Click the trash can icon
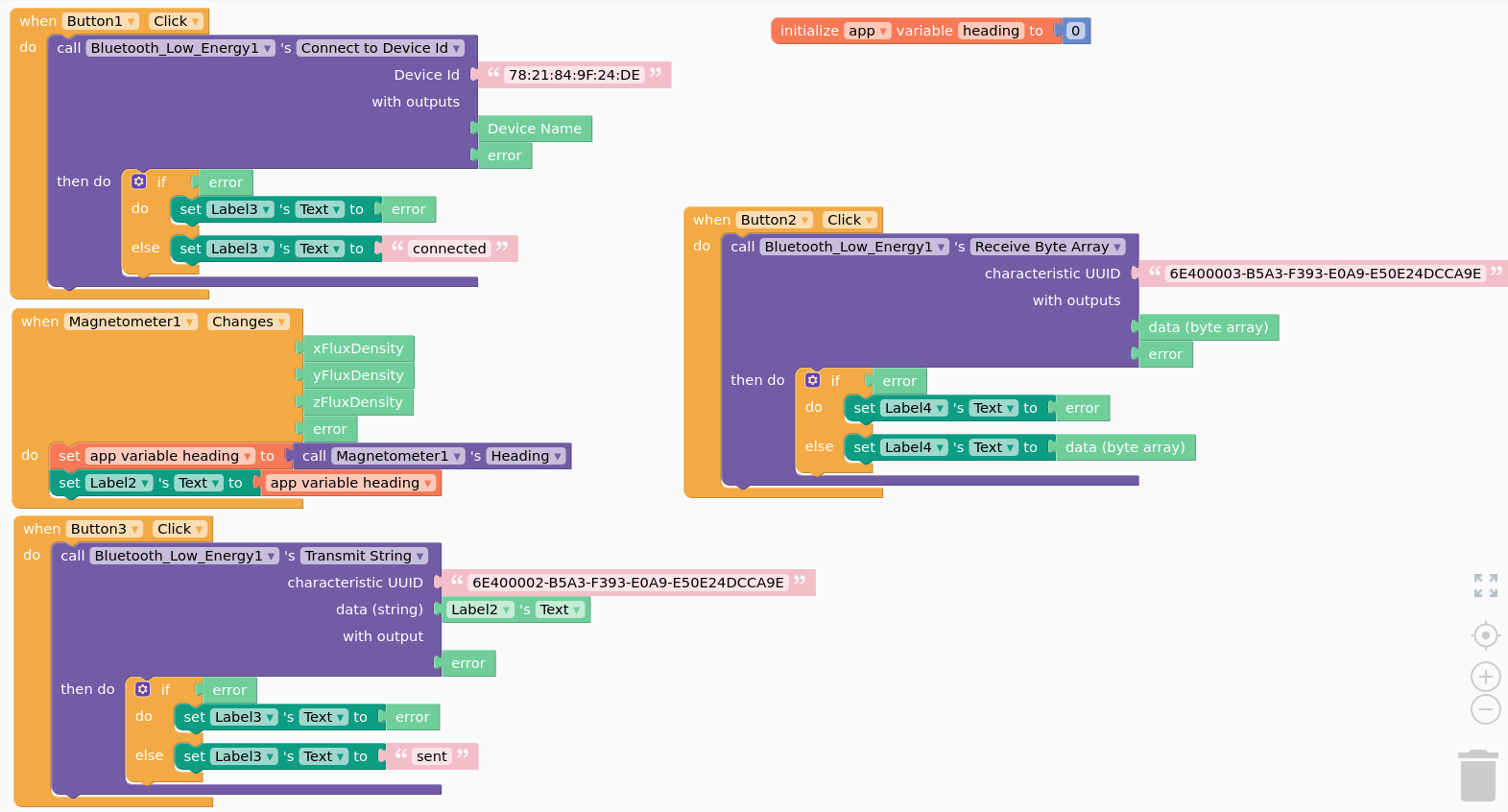Viewport: 1508px width, 812px height. [x=1478, y=776]
